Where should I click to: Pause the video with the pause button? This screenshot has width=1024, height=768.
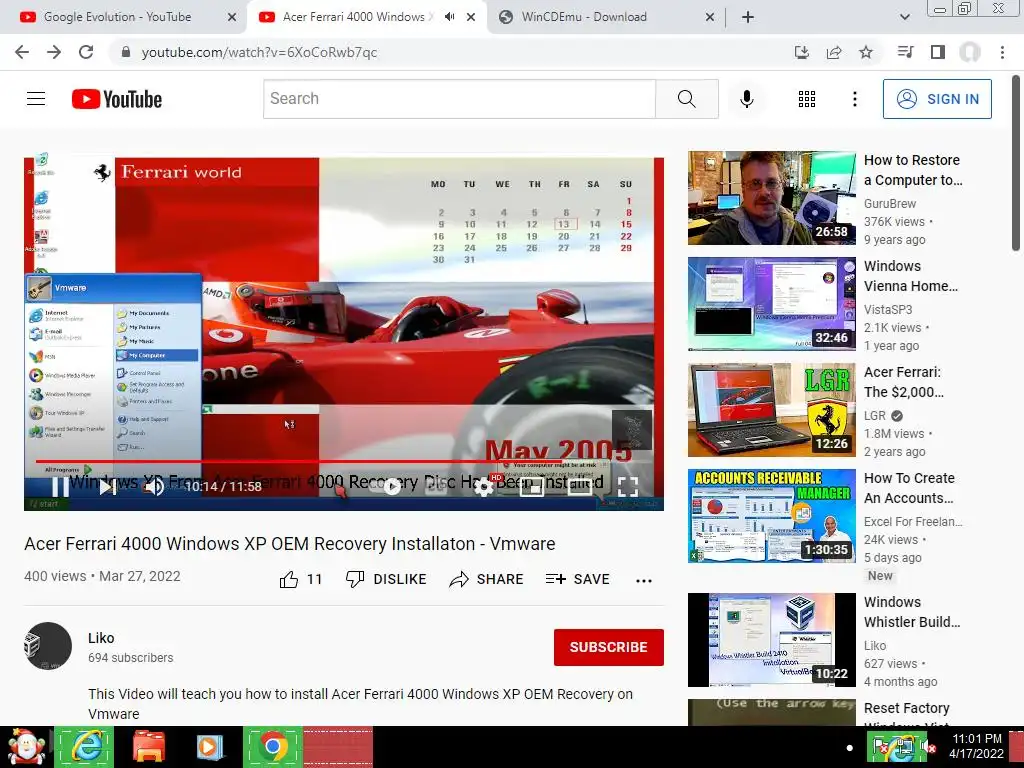(x=60, y=487)
